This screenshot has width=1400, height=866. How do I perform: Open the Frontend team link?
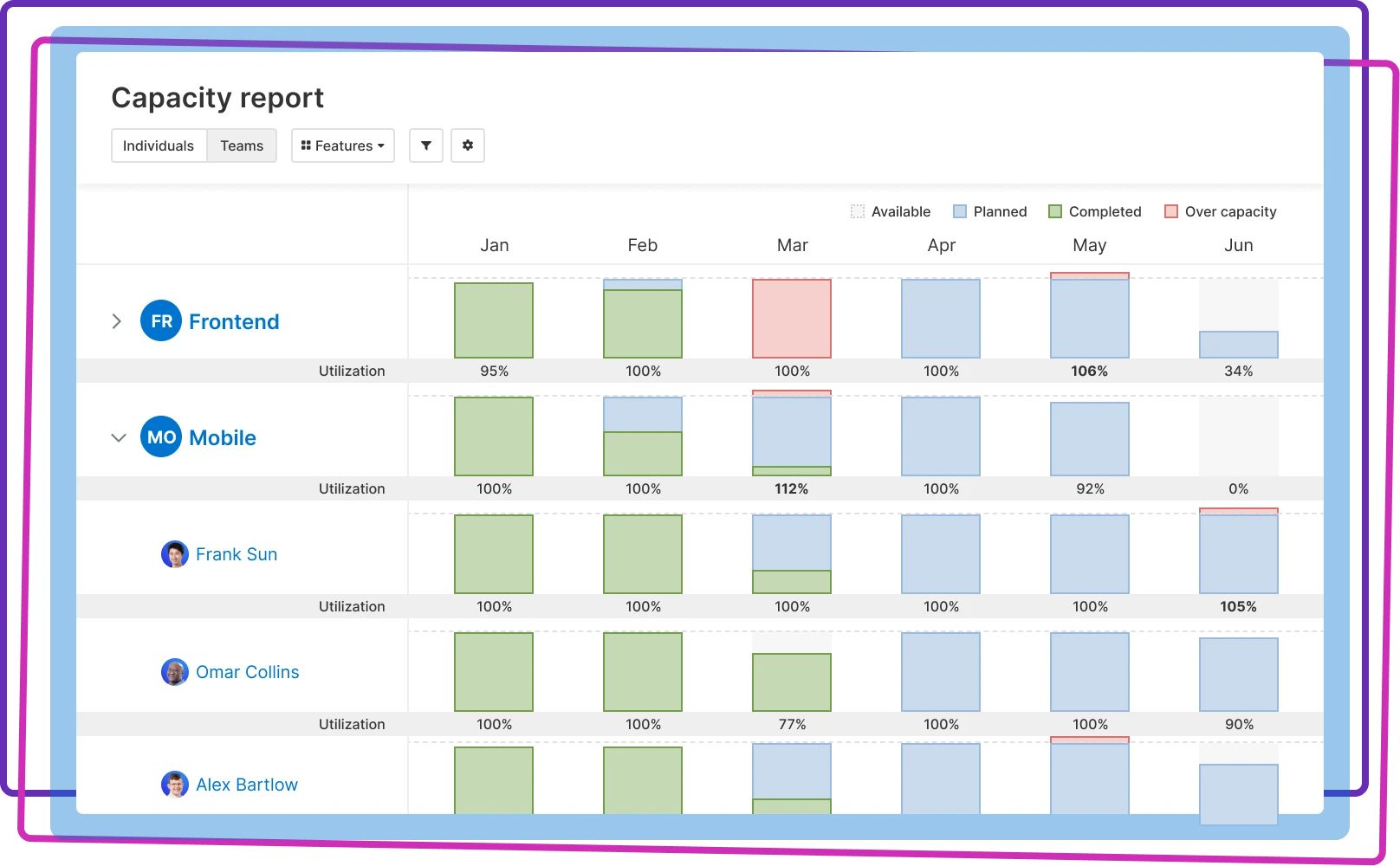(x=233, y=321)
